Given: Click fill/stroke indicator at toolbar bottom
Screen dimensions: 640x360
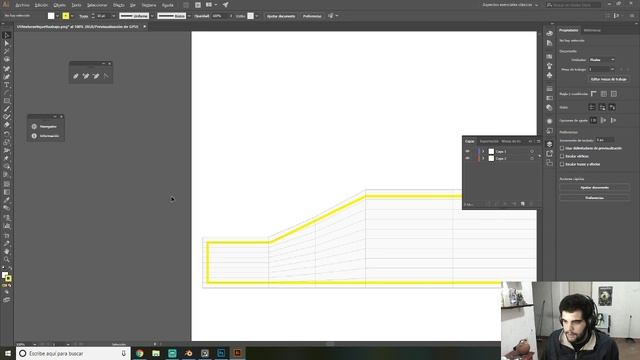Looking at the screenshot, I should pos(7,277).
